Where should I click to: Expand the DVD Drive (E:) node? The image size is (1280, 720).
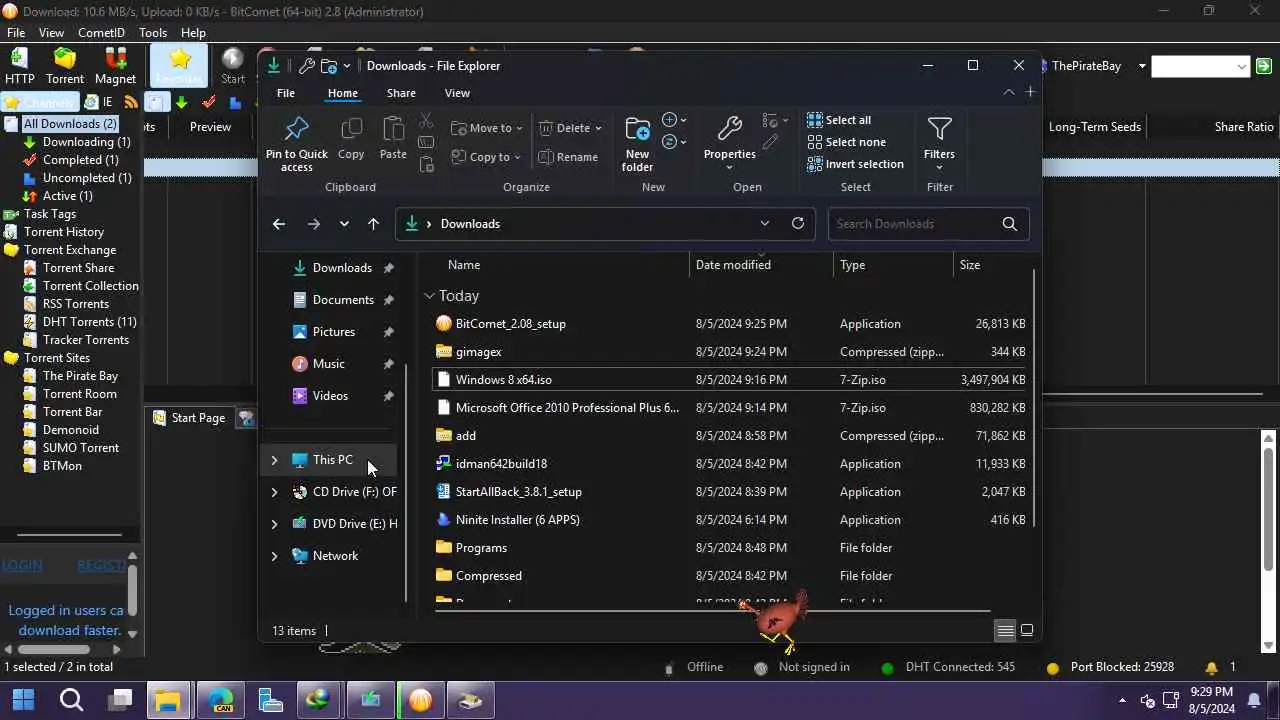[274, 524]
